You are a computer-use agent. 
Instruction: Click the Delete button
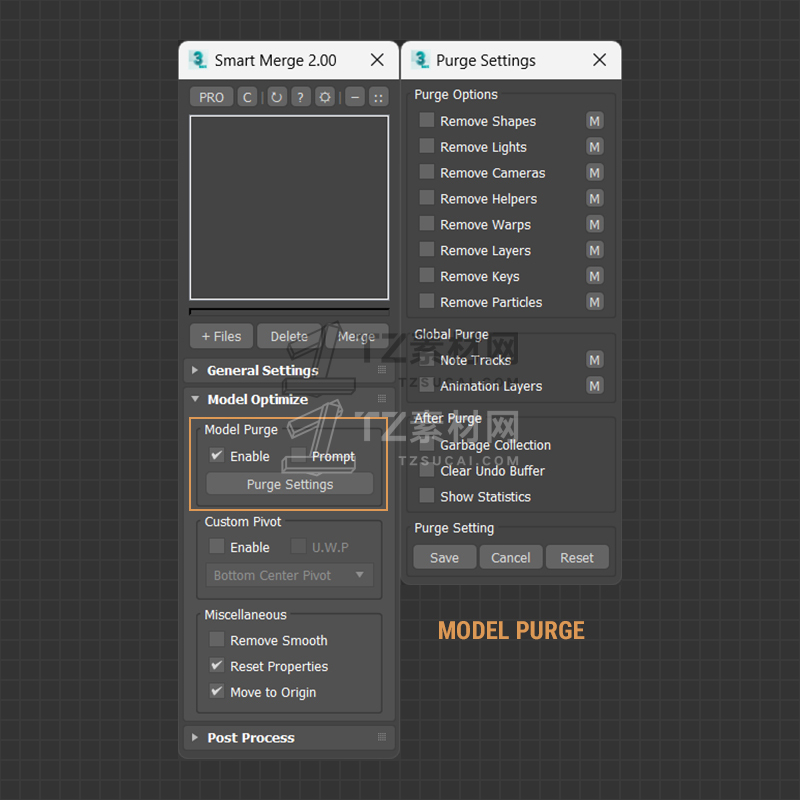click(x=289, y=336)
